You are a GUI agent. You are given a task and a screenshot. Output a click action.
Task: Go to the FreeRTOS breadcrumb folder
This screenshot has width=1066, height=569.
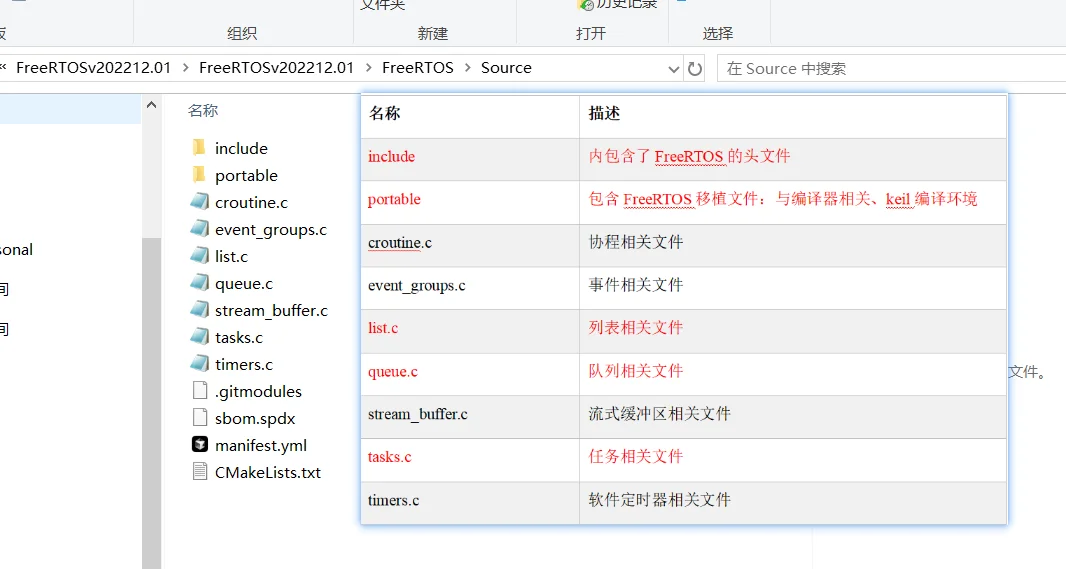(x=417, y=68)
